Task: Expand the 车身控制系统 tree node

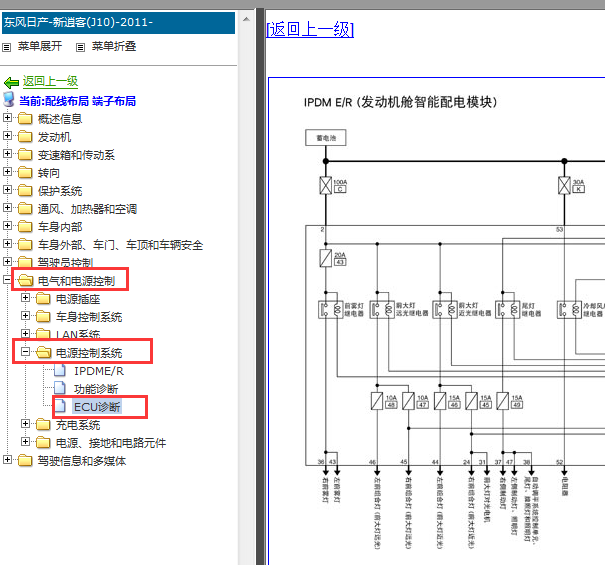Action: (x=25, y=315)
